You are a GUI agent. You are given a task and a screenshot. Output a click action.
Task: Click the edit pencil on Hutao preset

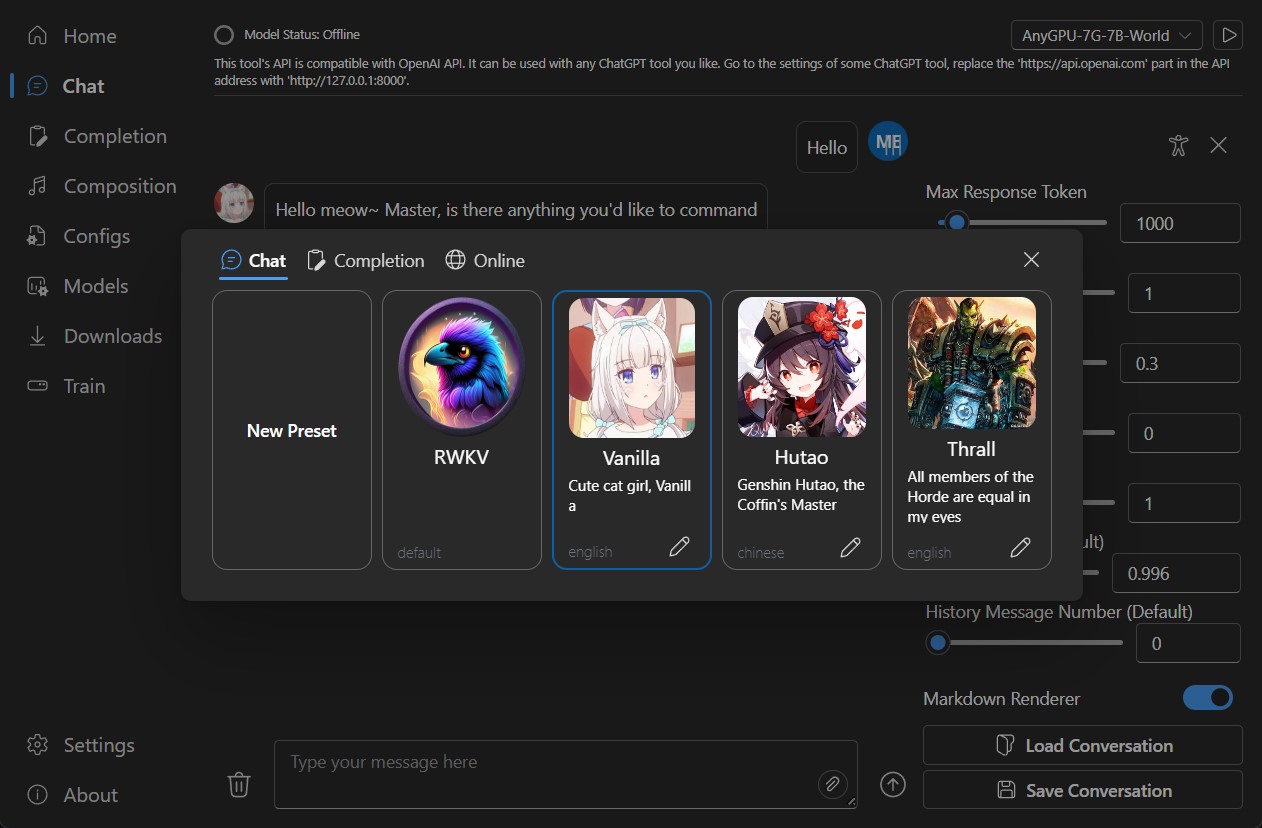coord(850,547)
